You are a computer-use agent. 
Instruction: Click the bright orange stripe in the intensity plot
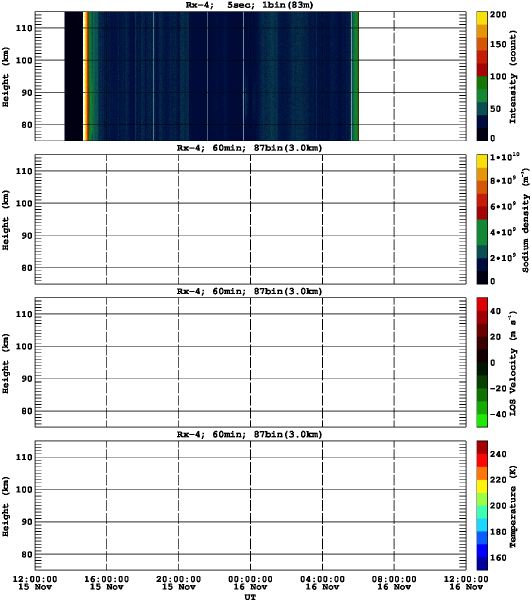click(86, 76)
